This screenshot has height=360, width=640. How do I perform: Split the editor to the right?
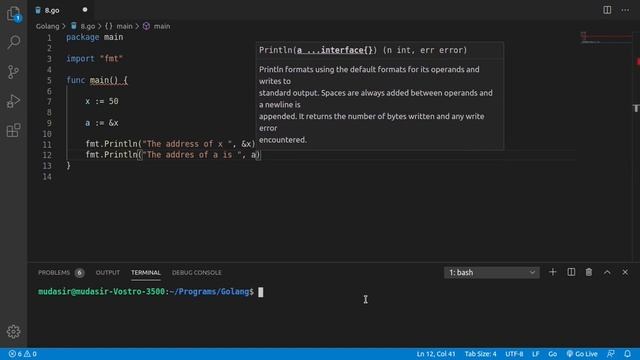point(607,10)
